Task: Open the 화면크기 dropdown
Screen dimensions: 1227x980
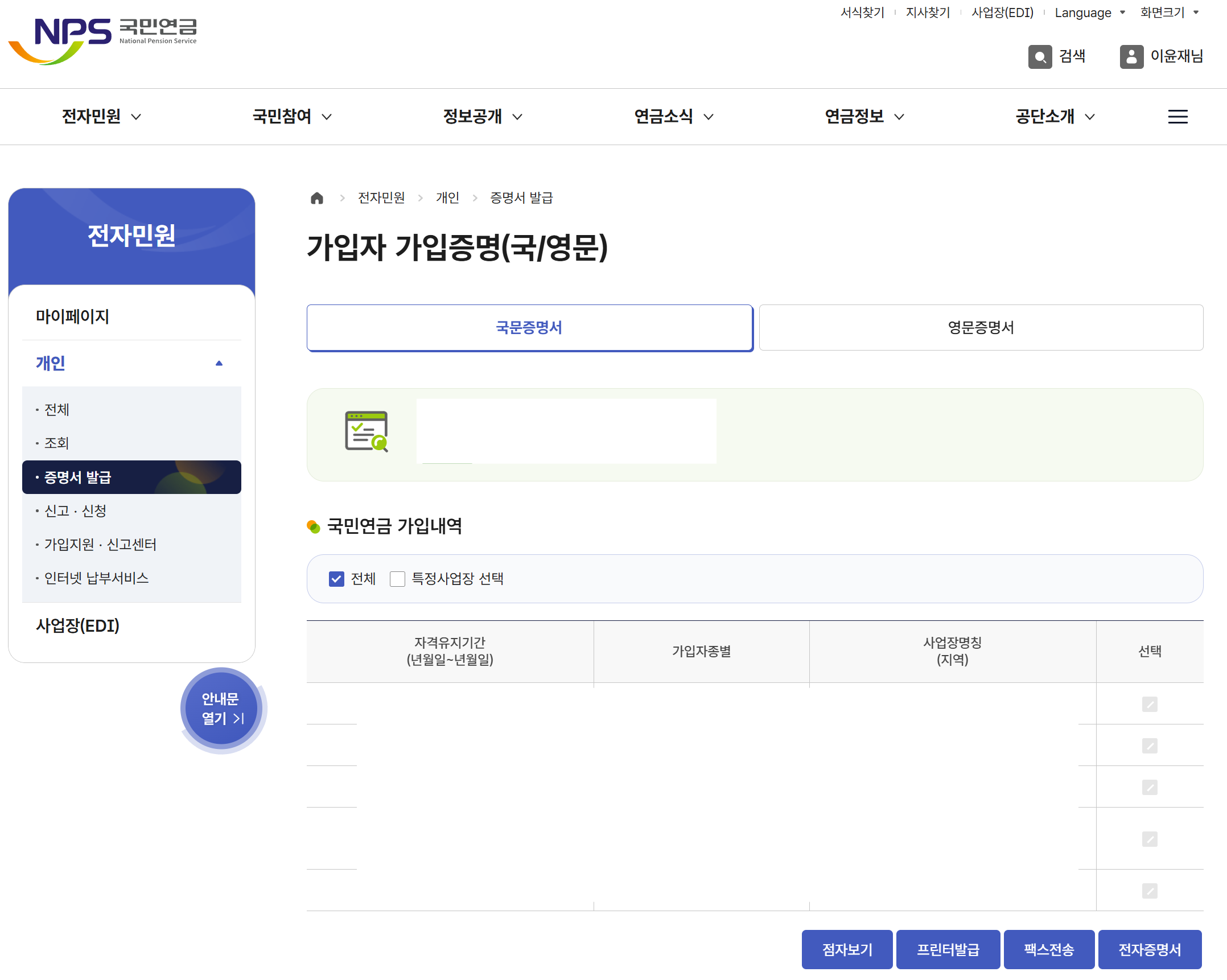Action: (x=1169, y=13)
